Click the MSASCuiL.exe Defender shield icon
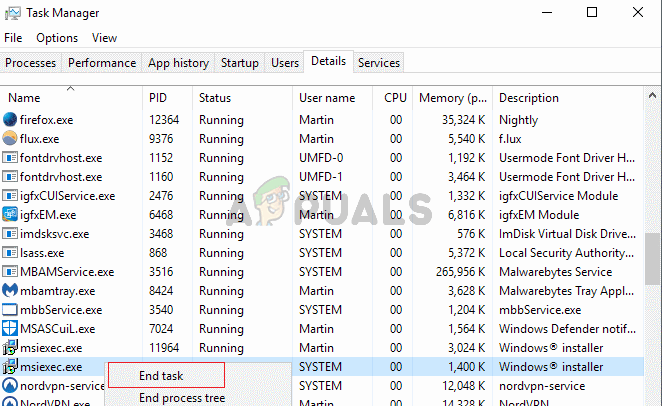Screen dimensions: 662x406 tap(10, 328)
